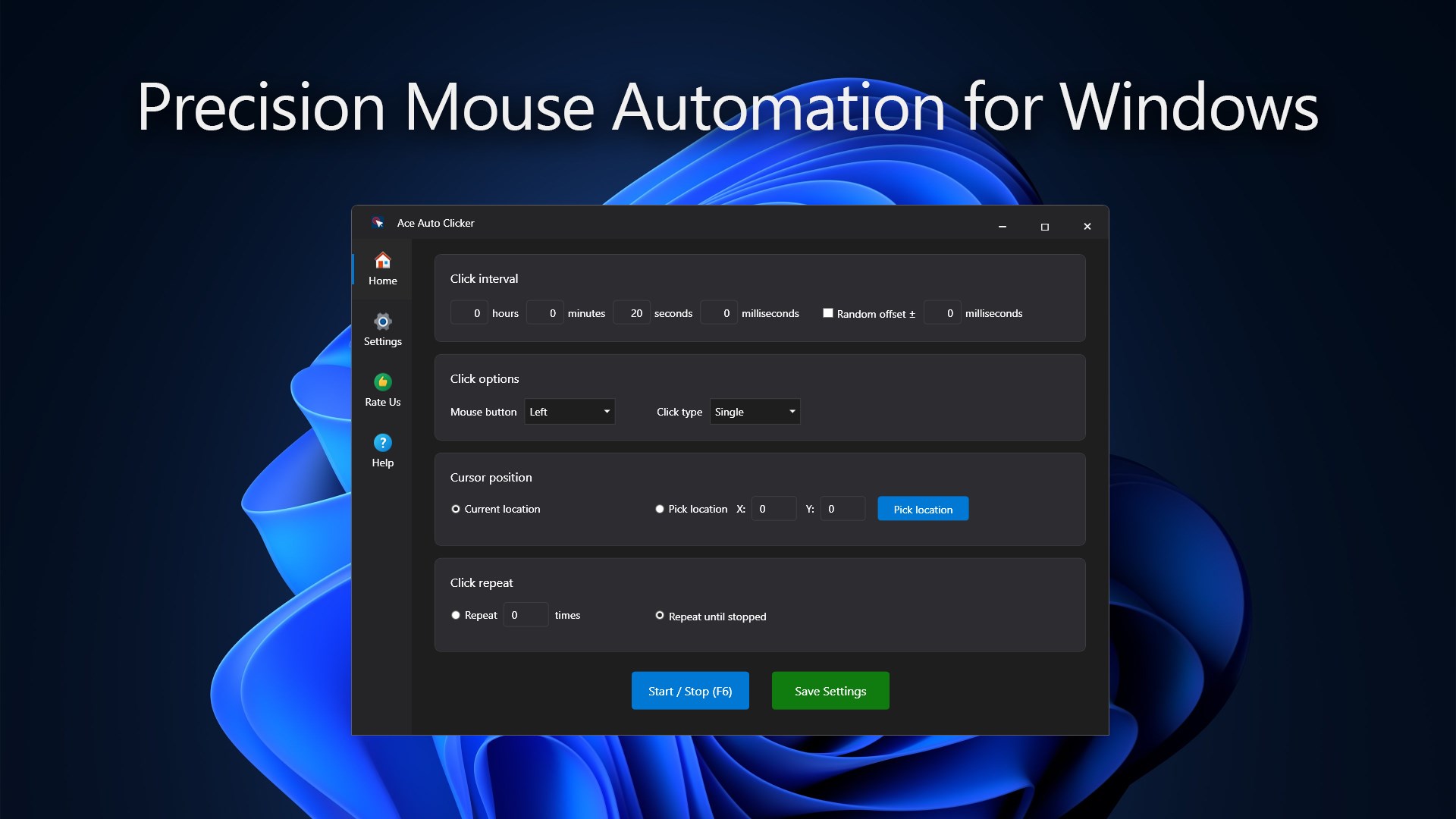Focus the X coordinate input field

(x=773, y=509)
